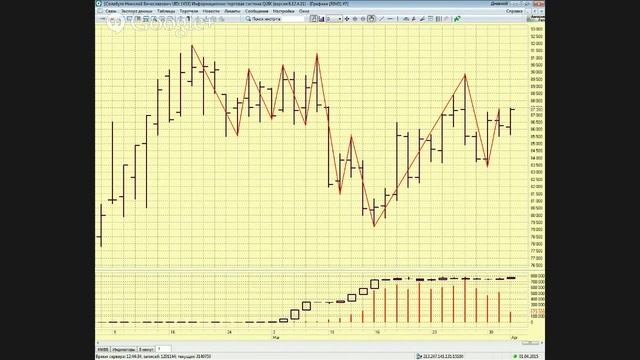Select the crosshair cursor tool

(347, 19)
